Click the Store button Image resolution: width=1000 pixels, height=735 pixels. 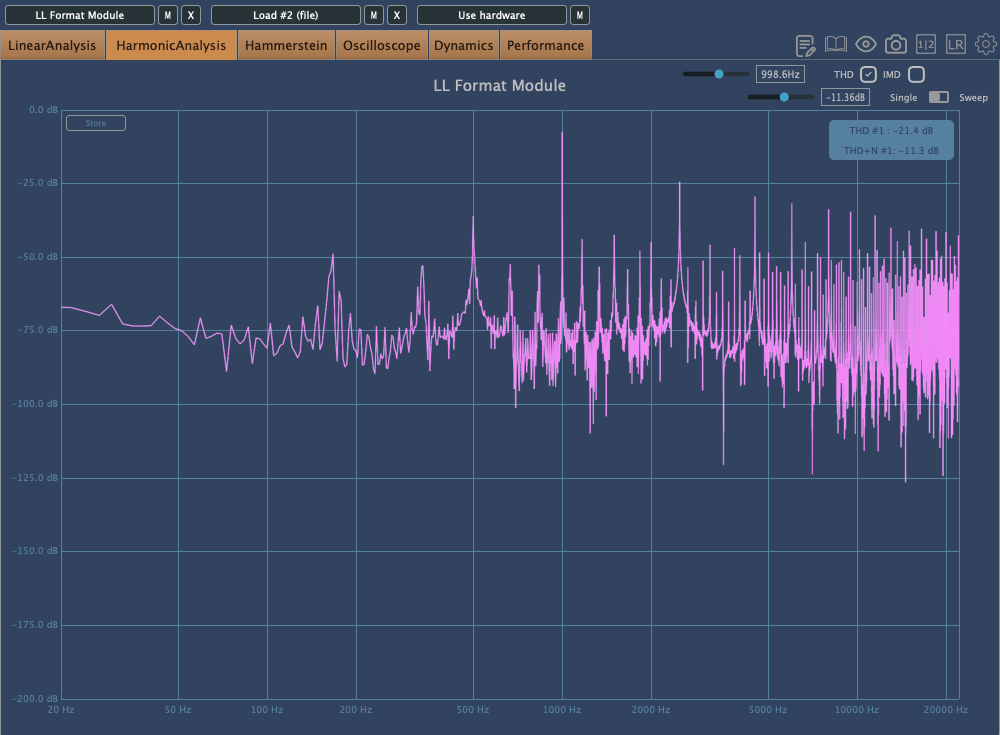pyautogui.click(x=95, y=123)
